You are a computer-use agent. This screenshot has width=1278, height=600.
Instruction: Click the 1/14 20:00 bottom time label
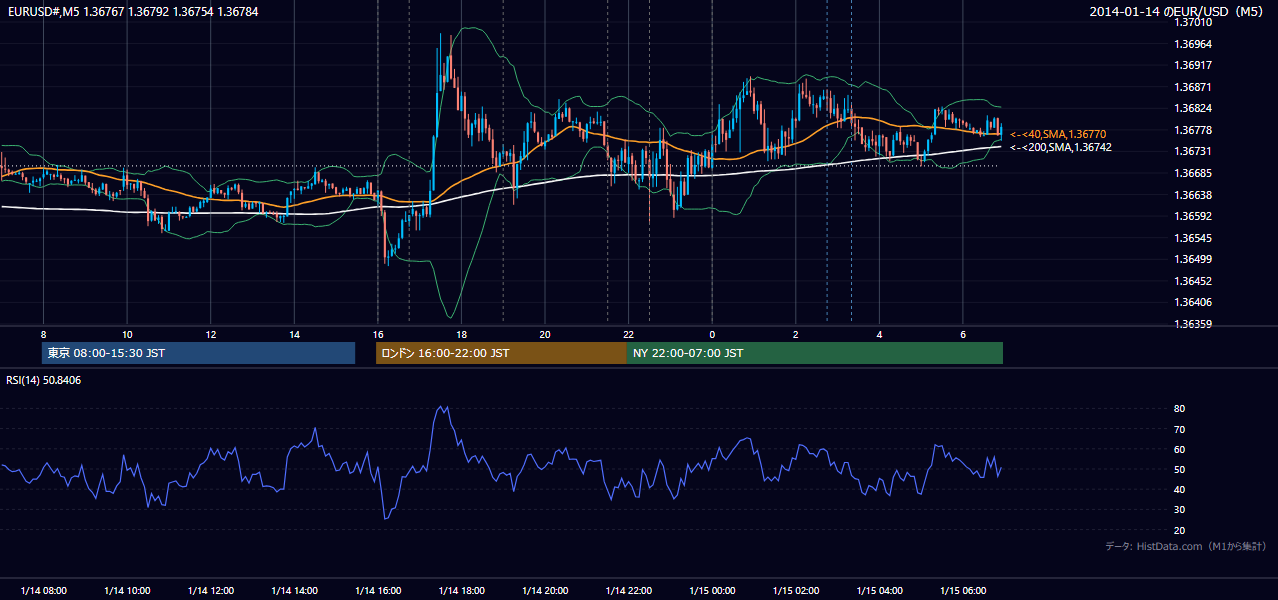(x=544, y=590)
